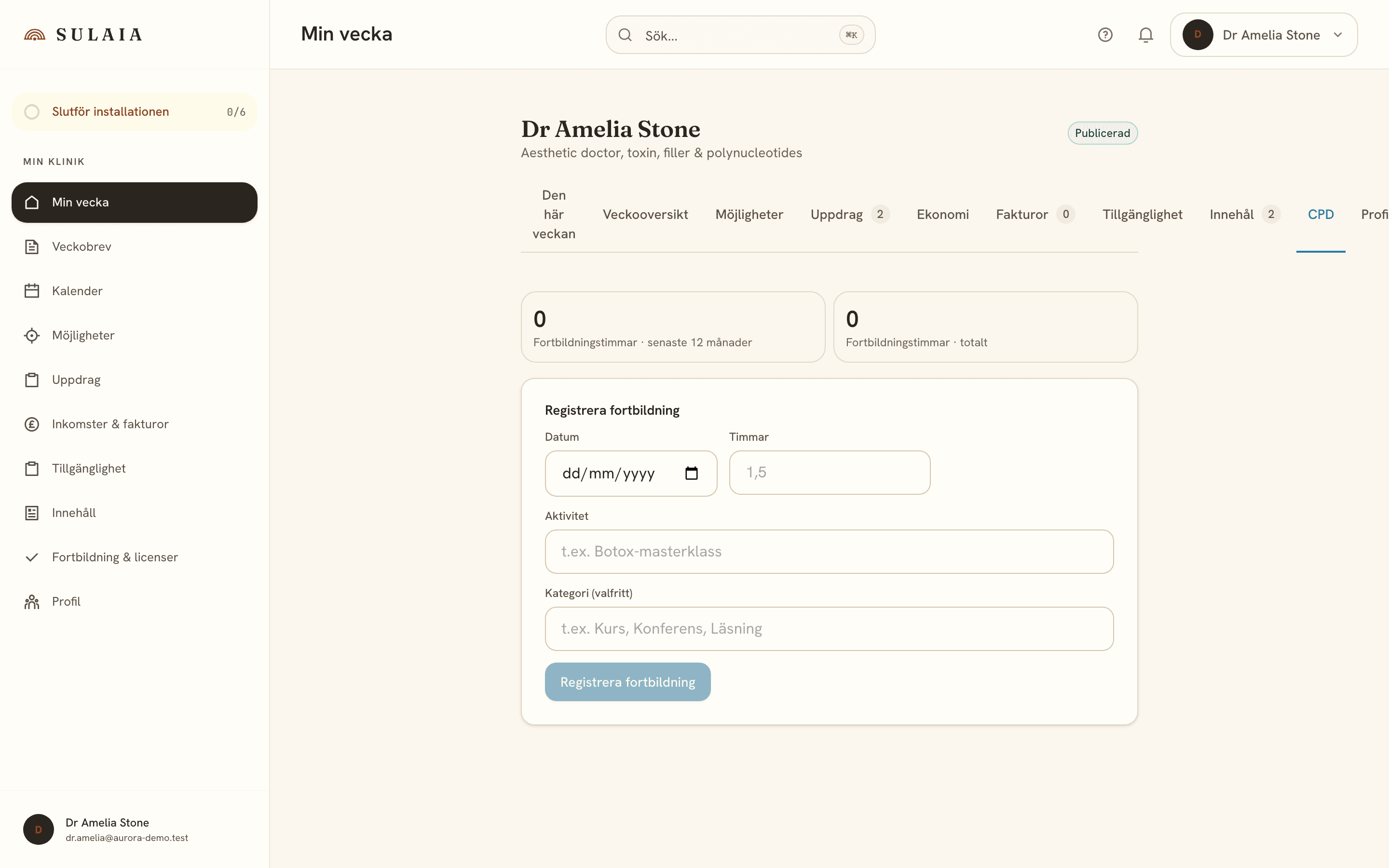
Task: Switch to the Veckooversikt tab
Action: point(645,215)
